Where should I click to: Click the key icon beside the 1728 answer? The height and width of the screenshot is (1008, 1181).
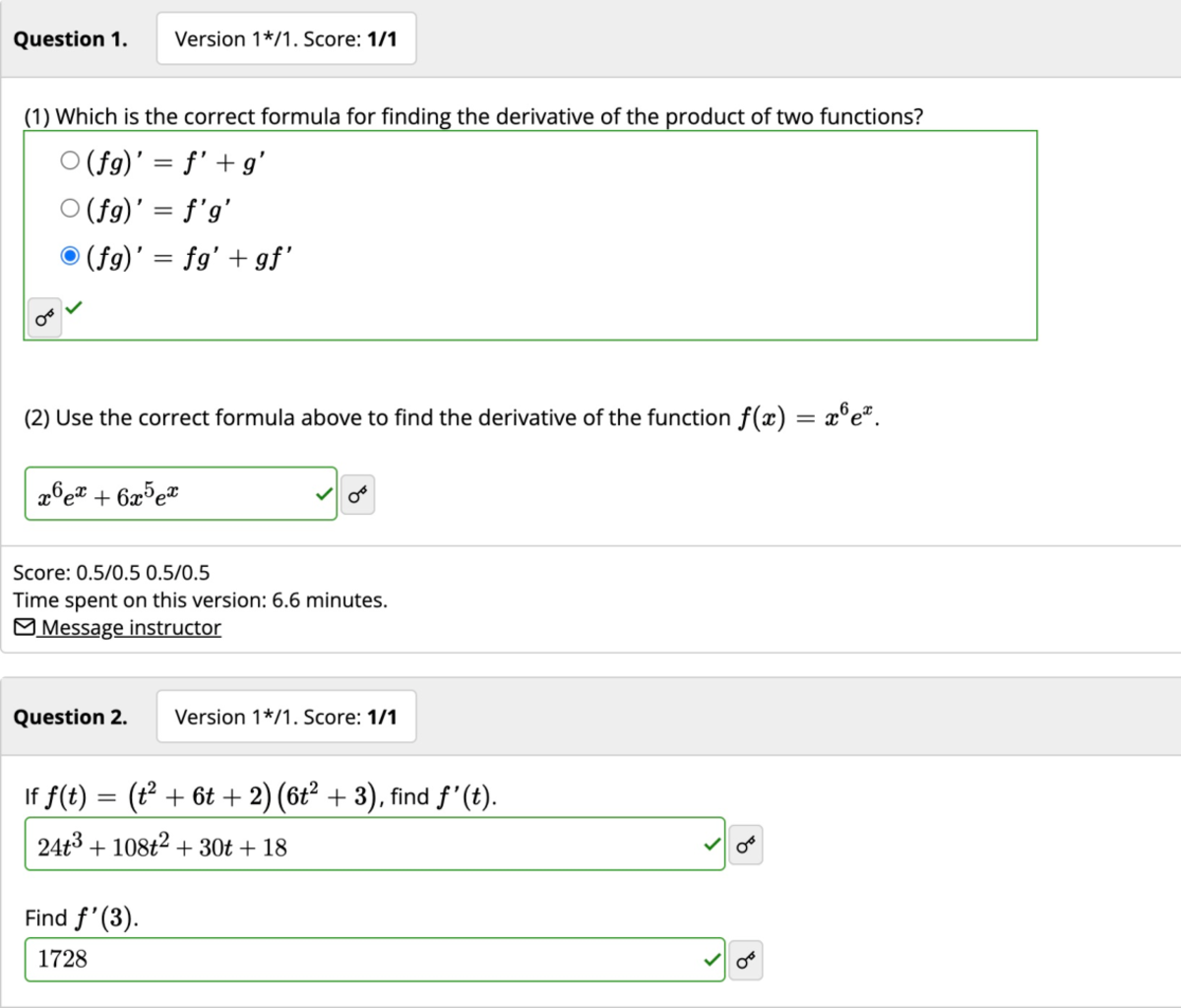[745, 960]
